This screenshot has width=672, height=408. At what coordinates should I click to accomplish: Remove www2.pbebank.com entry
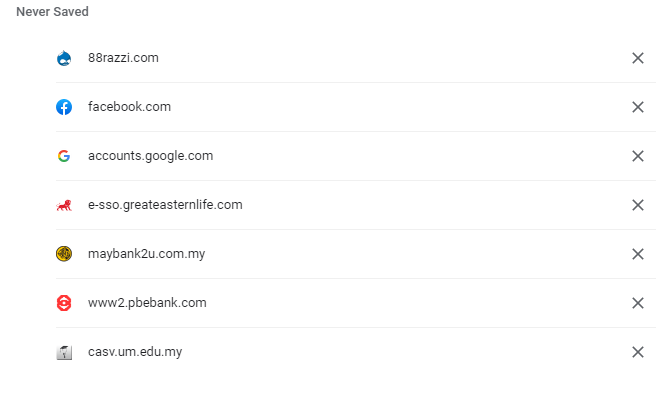[638, 303]
